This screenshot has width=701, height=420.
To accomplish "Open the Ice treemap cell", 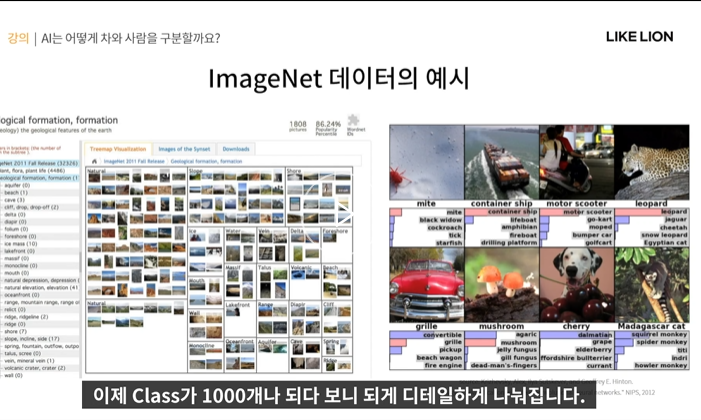I will 205,250.
